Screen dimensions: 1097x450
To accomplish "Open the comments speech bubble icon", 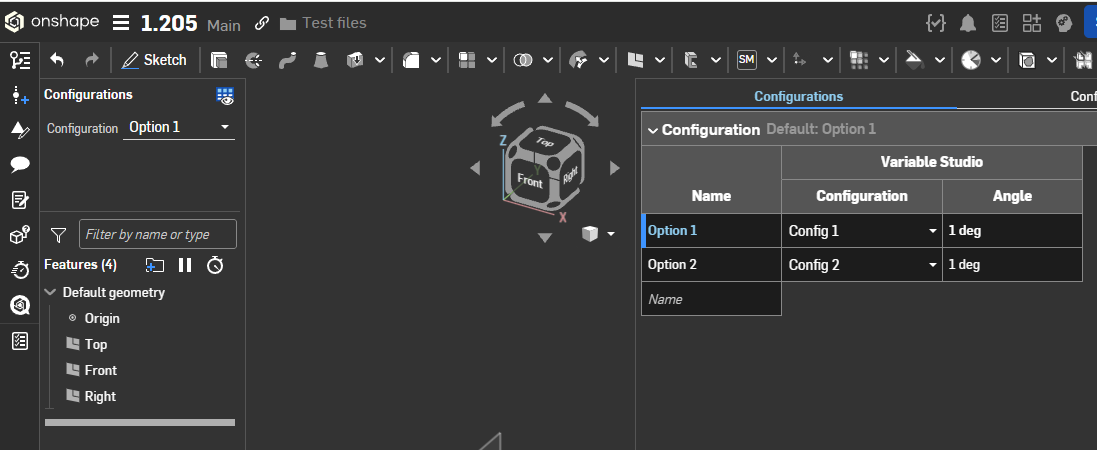I will click(20, 165).
